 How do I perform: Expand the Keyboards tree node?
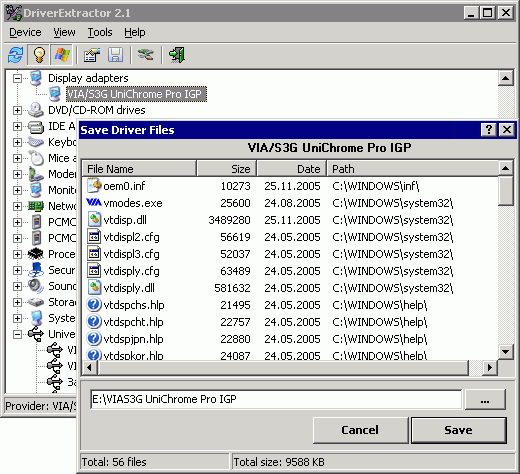click(x=17, y=142)
